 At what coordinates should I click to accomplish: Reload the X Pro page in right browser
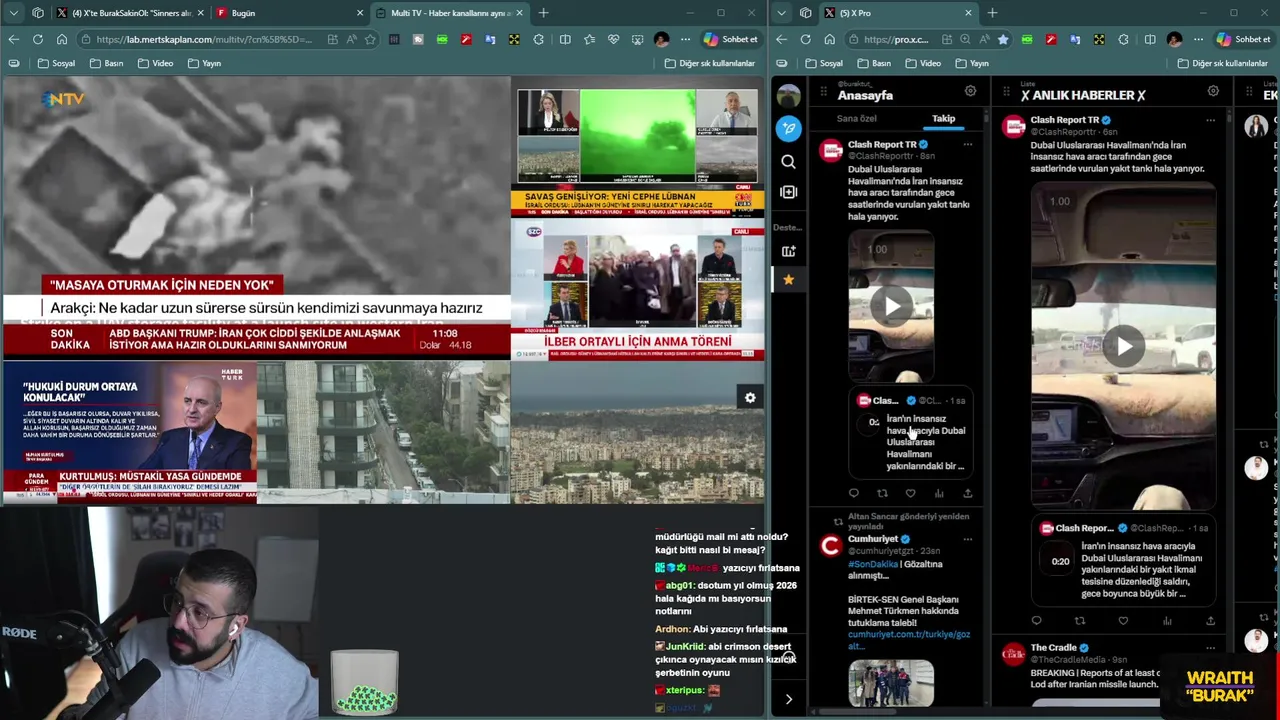click(x=805, y=39)
